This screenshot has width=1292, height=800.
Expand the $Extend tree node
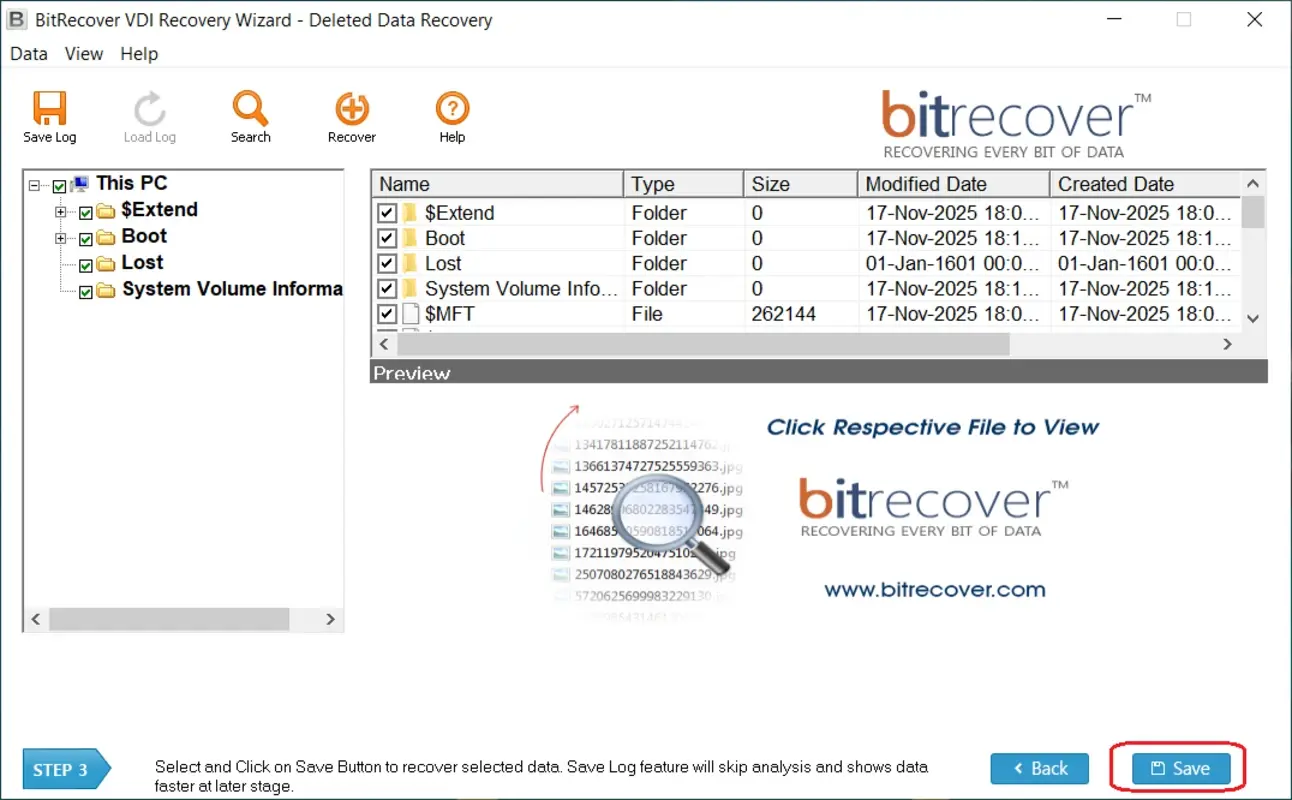coord(62,210)
